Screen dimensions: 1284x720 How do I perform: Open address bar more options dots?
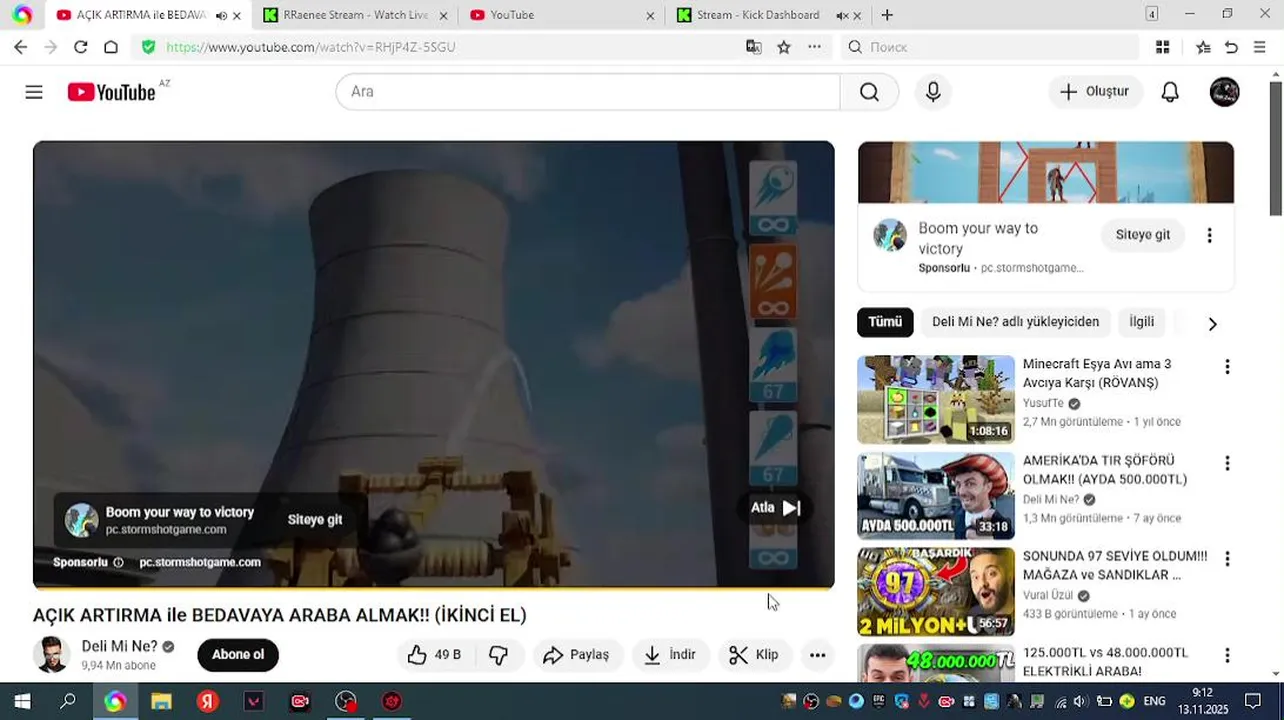[814, 47]
